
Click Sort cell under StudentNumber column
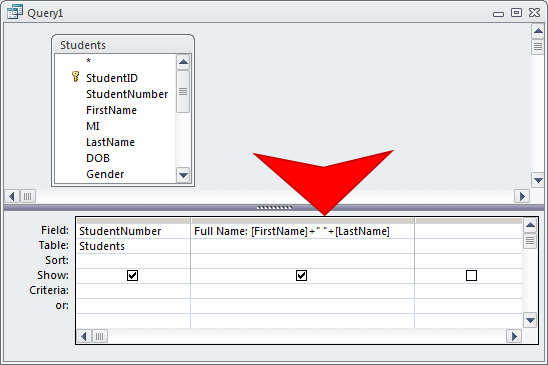pyautogui.click(x=133, y=261)
